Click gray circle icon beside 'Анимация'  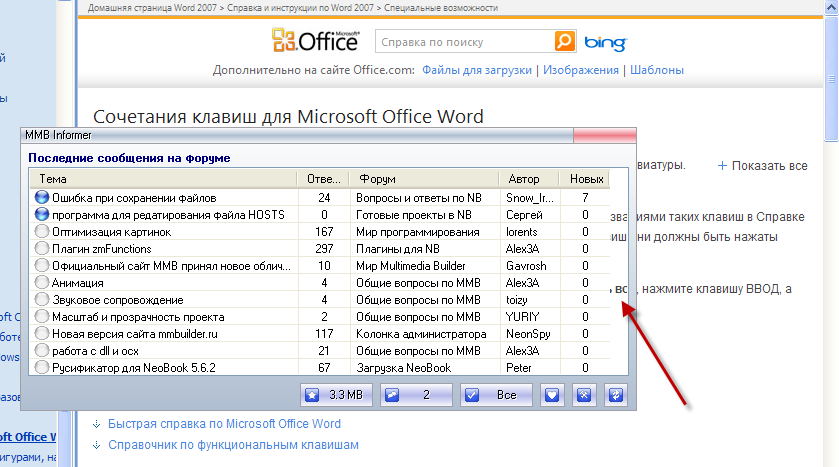tap(42, 282)
